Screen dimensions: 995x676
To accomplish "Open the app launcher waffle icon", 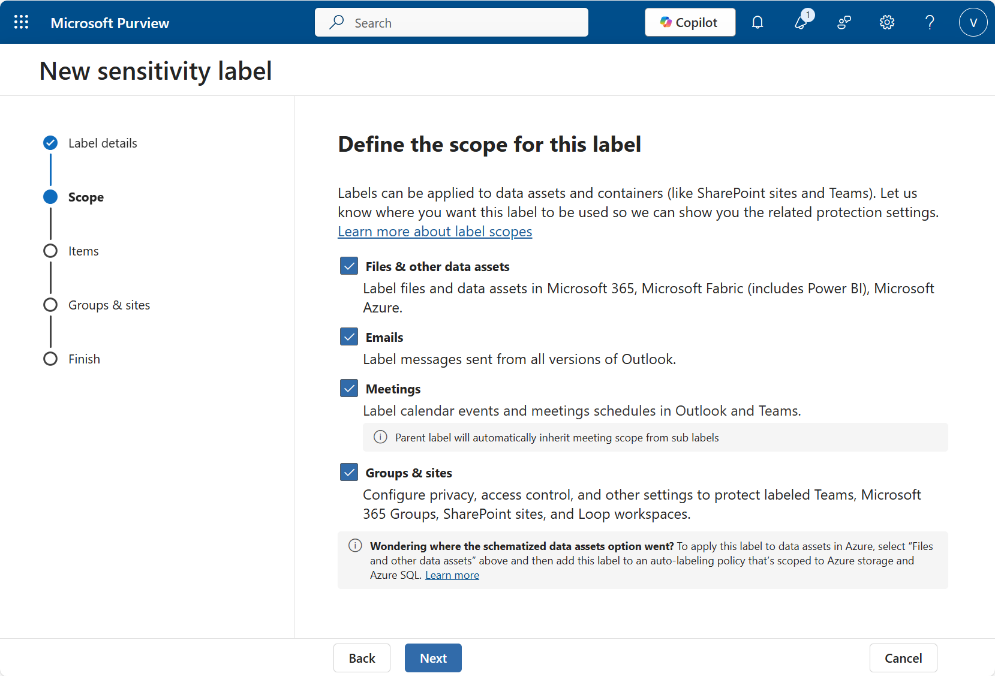I will click(21, 22).
